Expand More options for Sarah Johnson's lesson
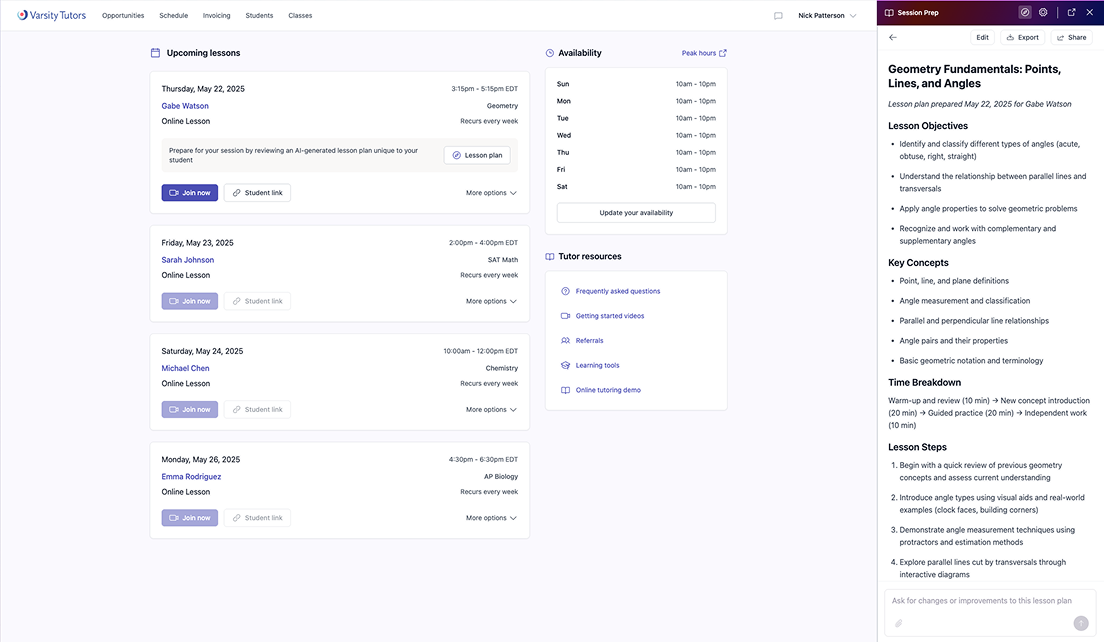 click(x=491, y=301)
